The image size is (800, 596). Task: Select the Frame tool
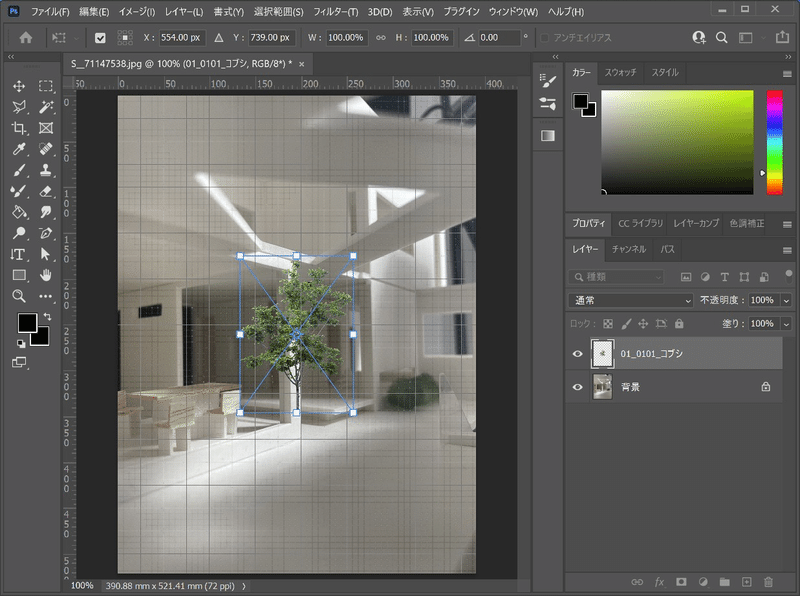pos(46,128)
